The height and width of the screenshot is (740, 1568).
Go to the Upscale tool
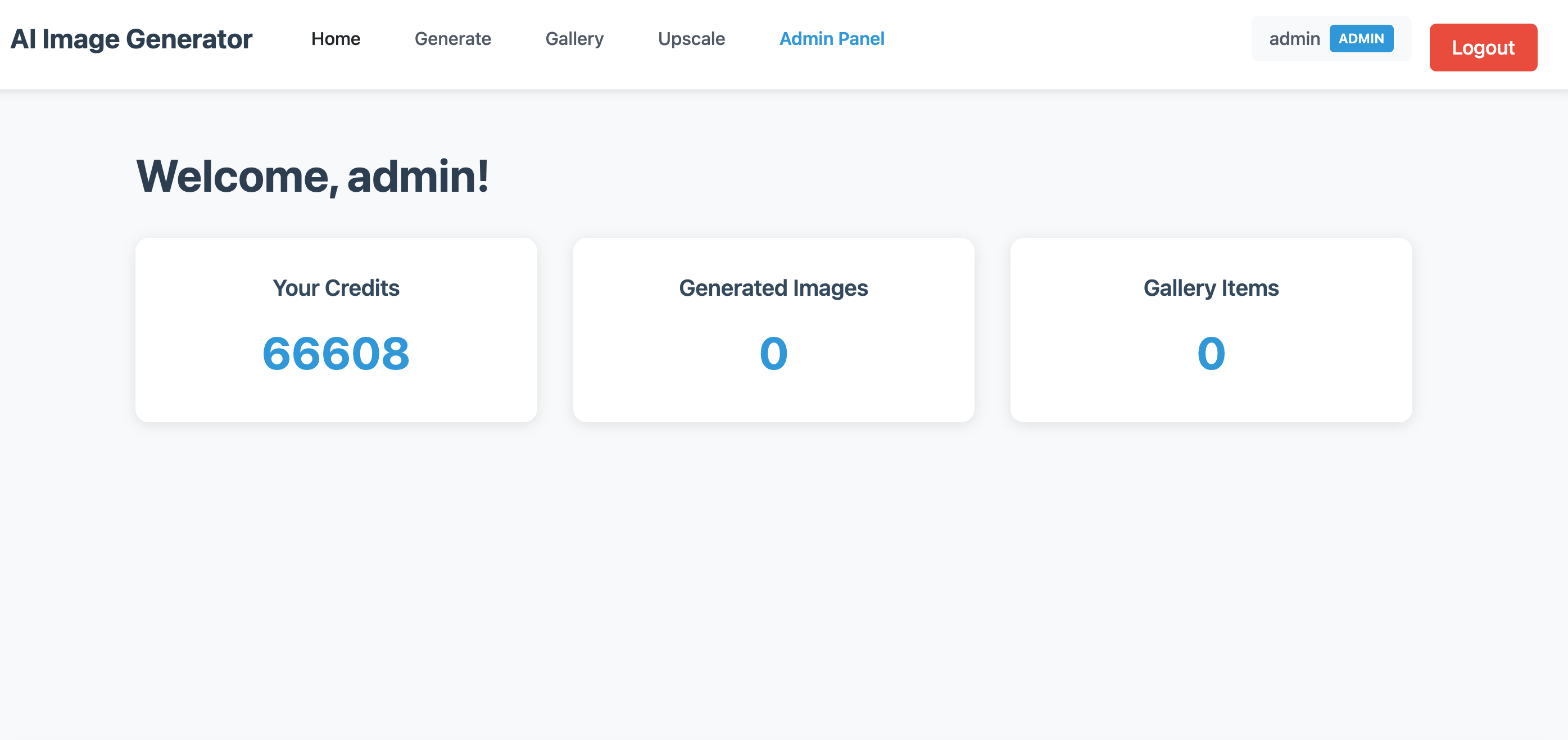tap(691, 38)
